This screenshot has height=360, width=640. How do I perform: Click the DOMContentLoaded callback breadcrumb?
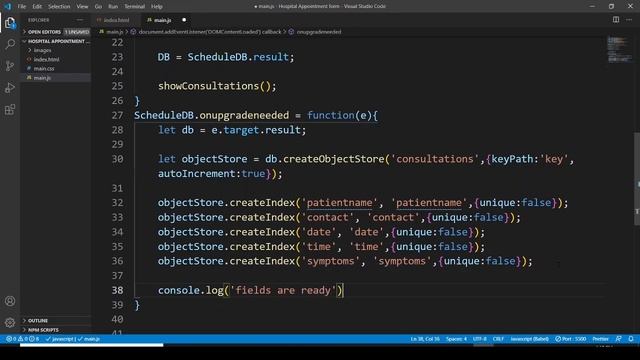(209, 32)
